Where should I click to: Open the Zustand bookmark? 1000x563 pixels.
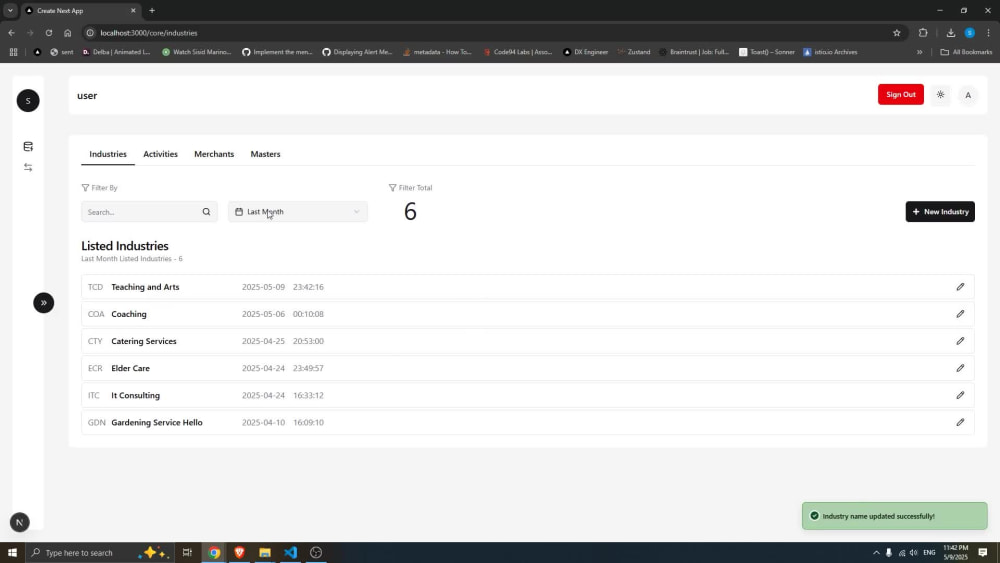pos(633,52)
